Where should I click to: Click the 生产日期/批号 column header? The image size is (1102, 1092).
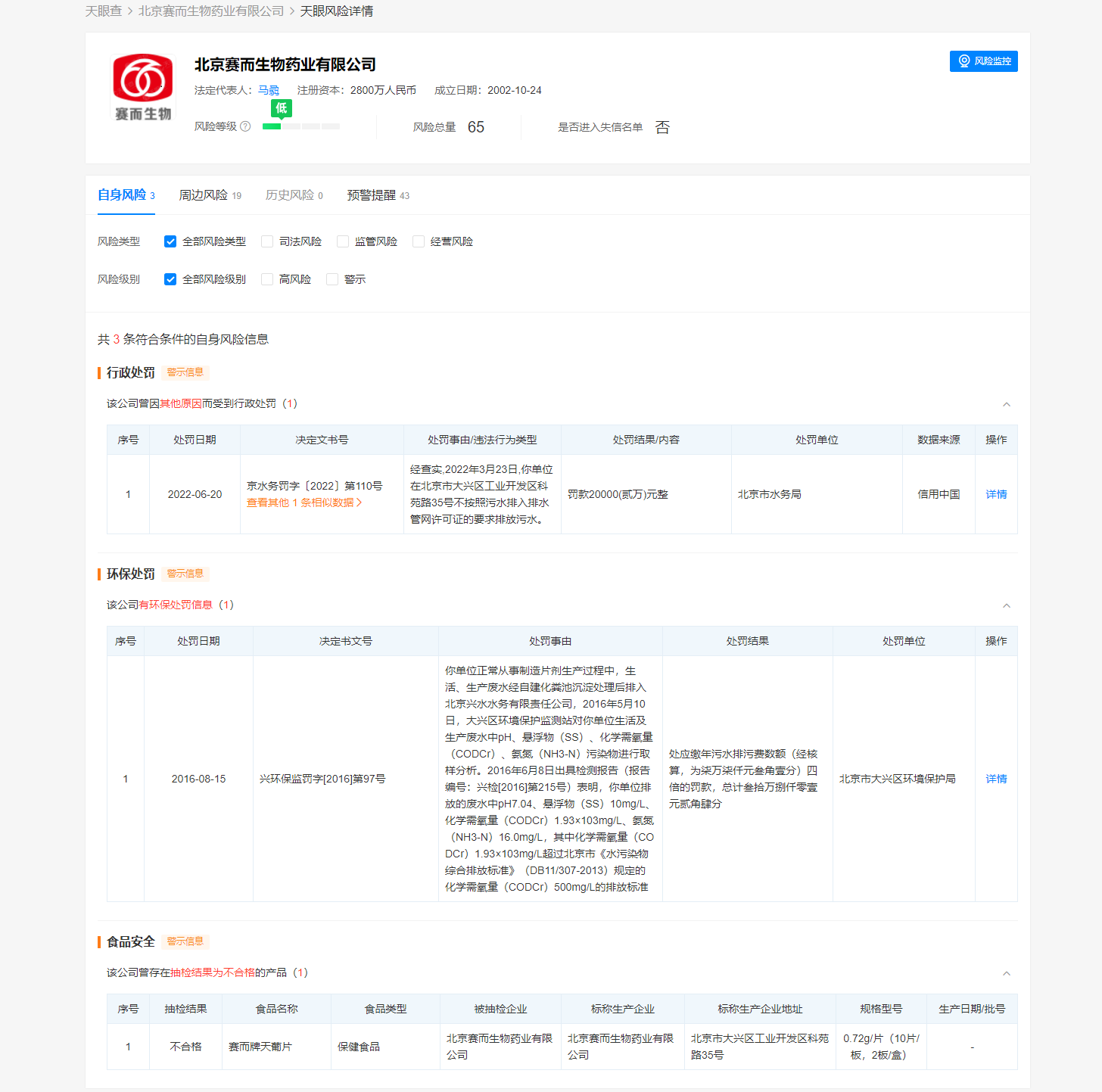(x=972, y=1009)
